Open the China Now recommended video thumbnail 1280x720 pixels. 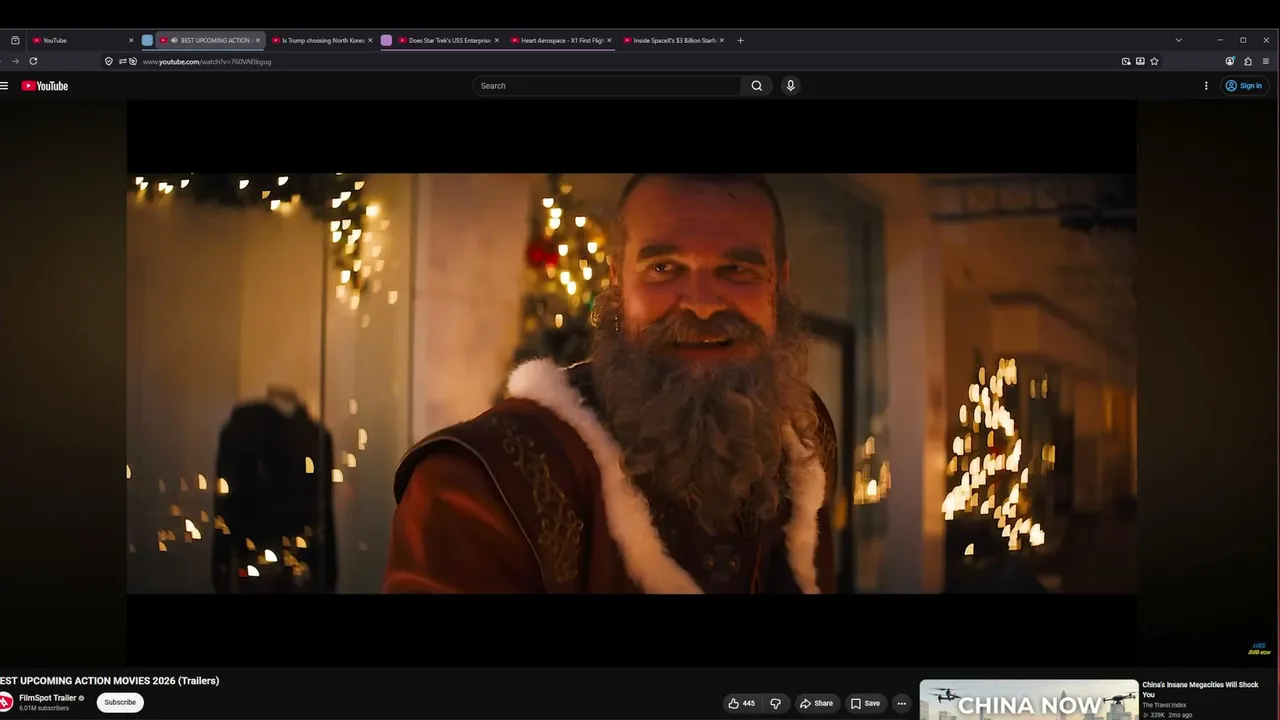[1028, 700]
